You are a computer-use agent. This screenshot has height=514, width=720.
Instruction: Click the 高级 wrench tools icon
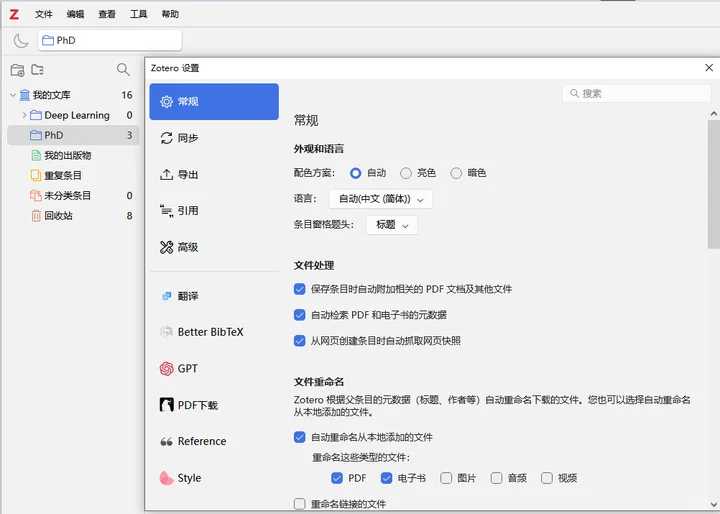tap(166, 247)
